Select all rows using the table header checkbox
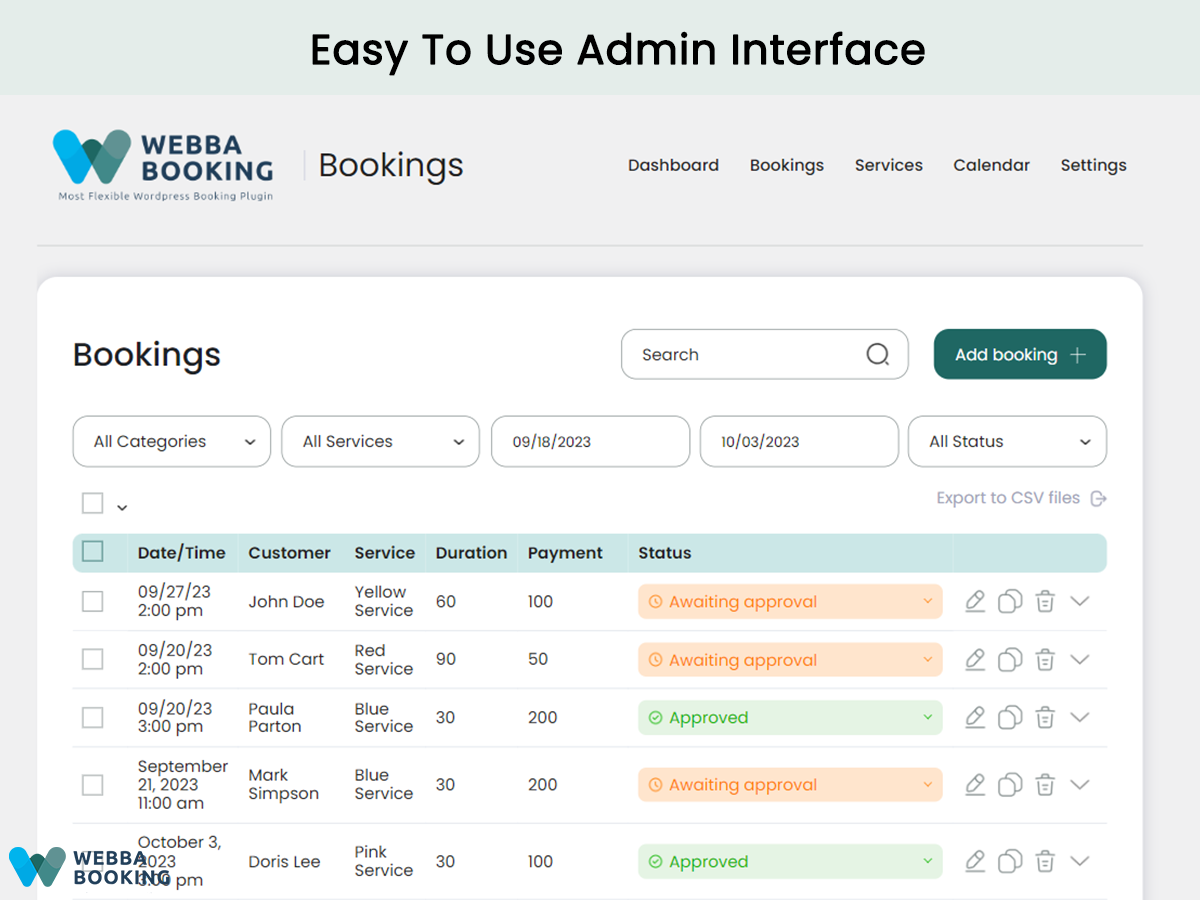This screenshot has height=900, width=1200. point(93,552)
